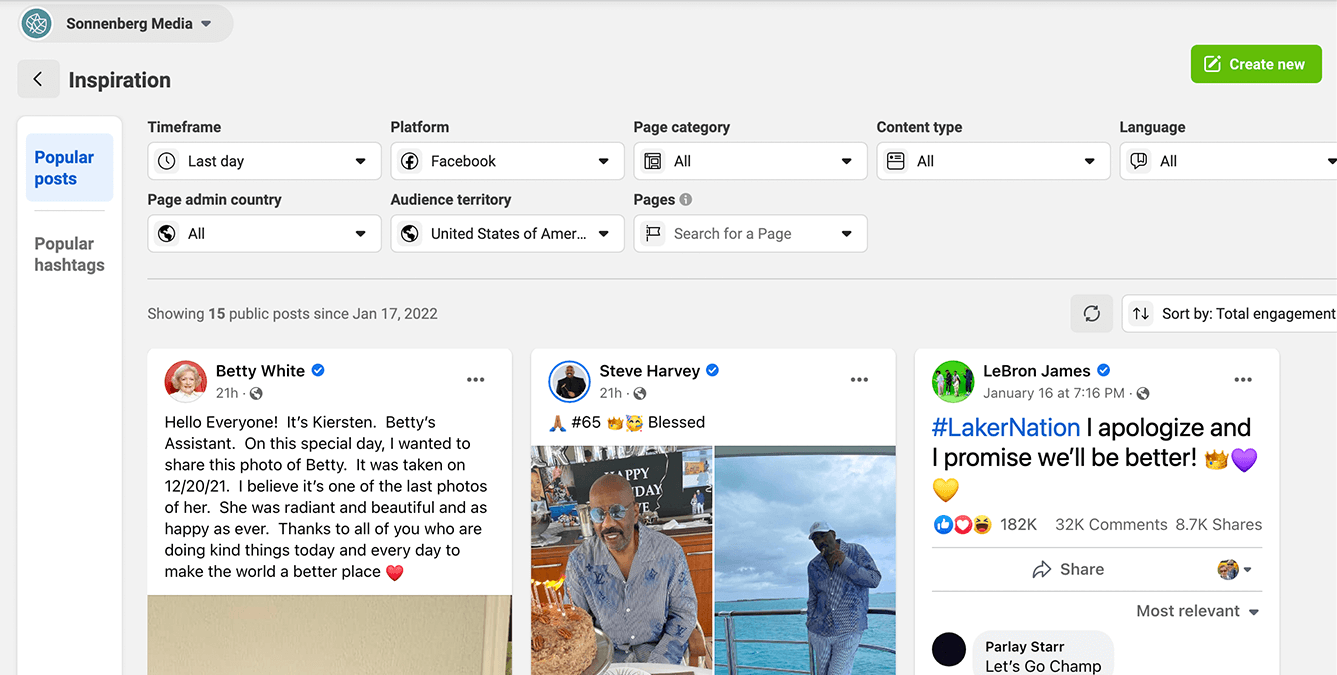Select the Popular posts tab
The image size is (1337, 675).
click(70, 168)
